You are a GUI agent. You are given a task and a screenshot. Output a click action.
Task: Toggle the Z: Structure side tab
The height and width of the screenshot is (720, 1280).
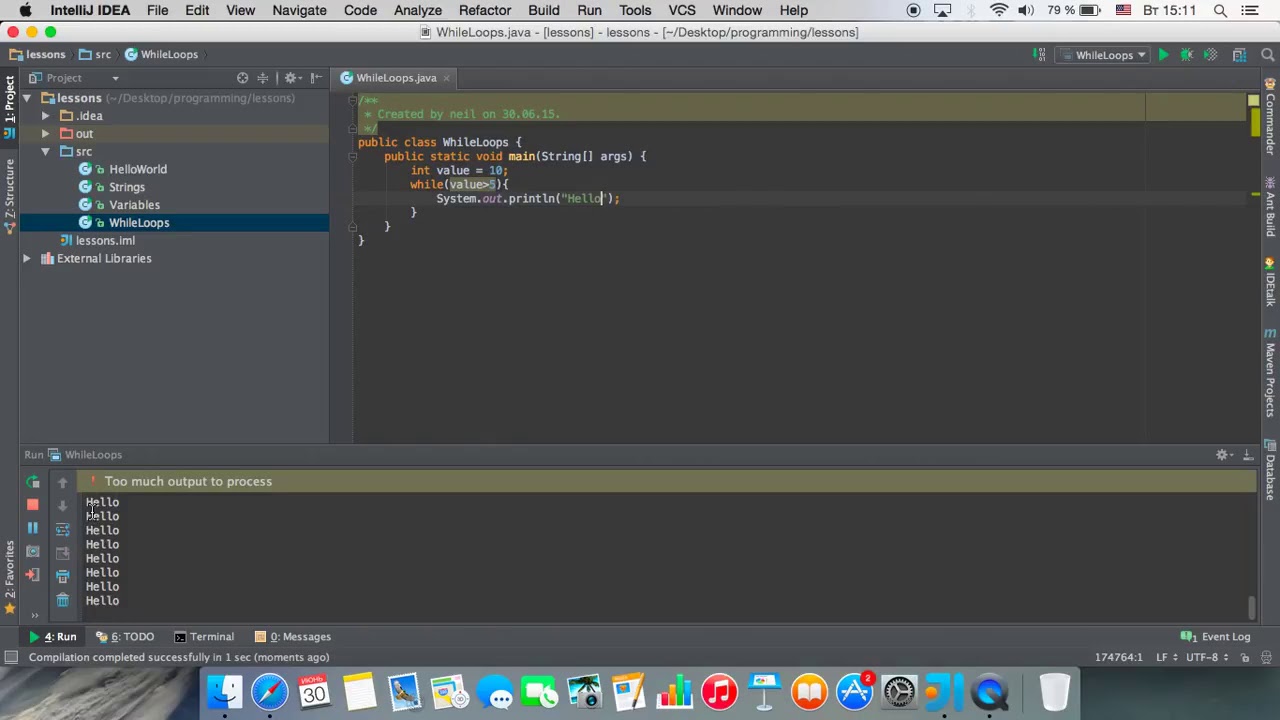[10, 195]
